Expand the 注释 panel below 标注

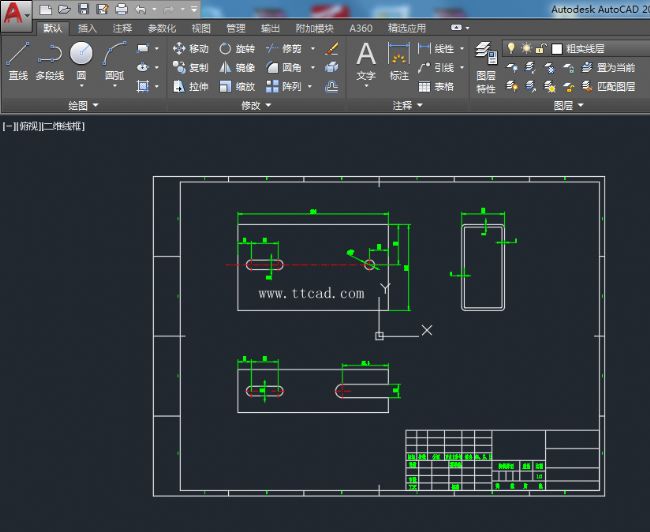(408, 105)
